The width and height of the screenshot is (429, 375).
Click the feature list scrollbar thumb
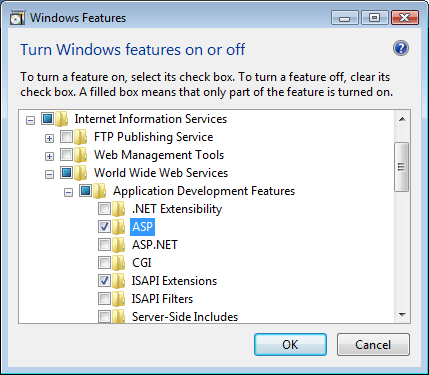coord(401,167)
